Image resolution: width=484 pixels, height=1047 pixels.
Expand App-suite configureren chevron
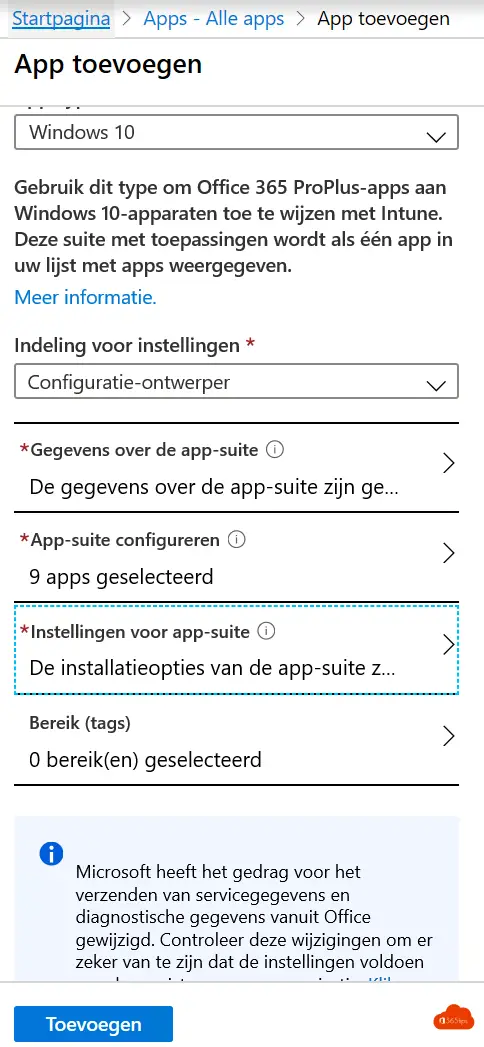pyautogui.click(x=449, y=554)
